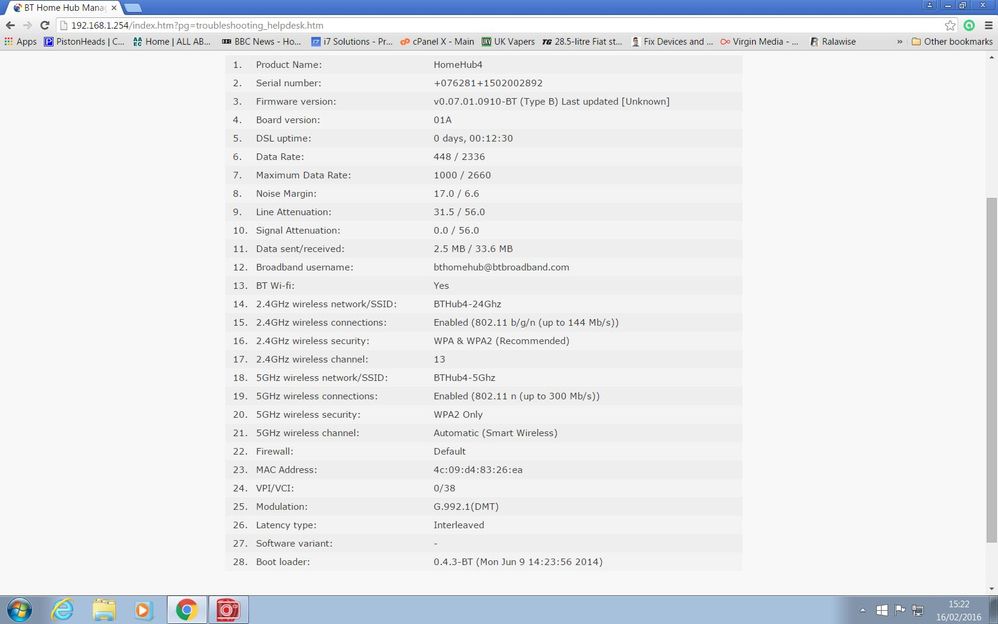998x624 pixels.
Task: Click the Modulation value G.992.1(DMT)
Action: click(466, 507)
